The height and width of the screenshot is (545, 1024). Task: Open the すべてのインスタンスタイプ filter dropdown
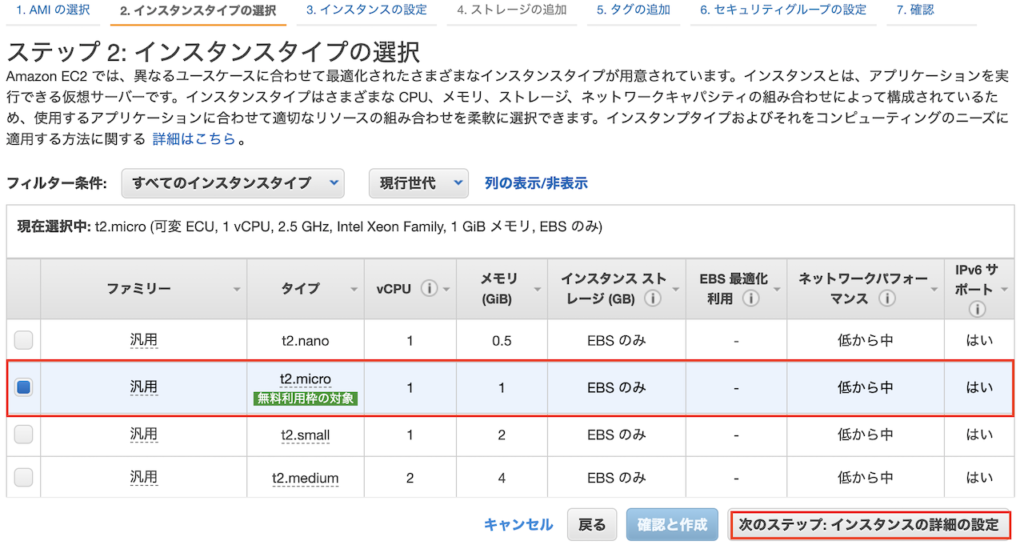pos(232,183)
